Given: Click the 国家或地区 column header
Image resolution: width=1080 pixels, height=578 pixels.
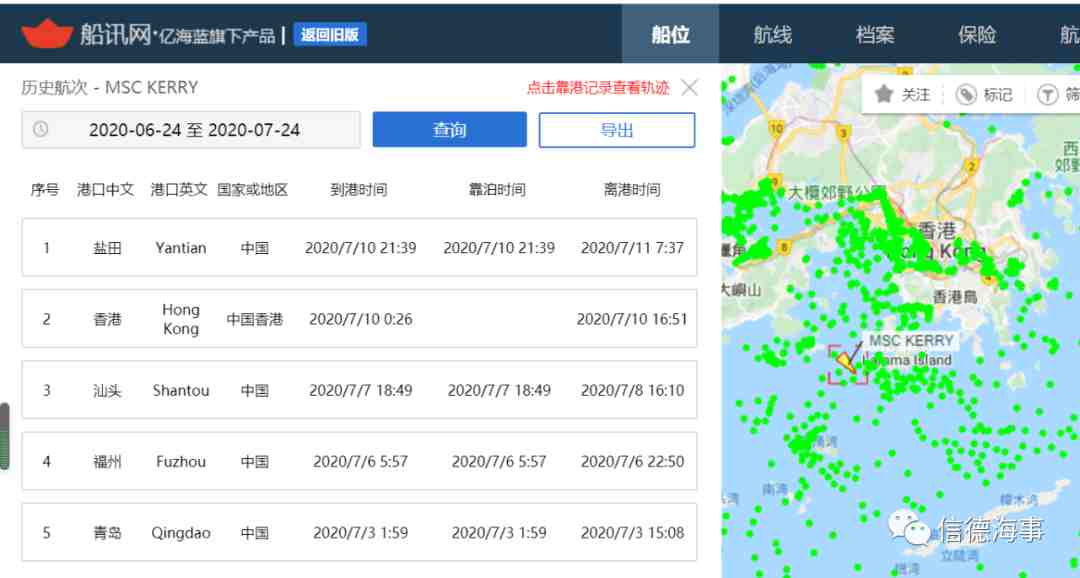Looking at the screenshot, I should coord(252,189).
